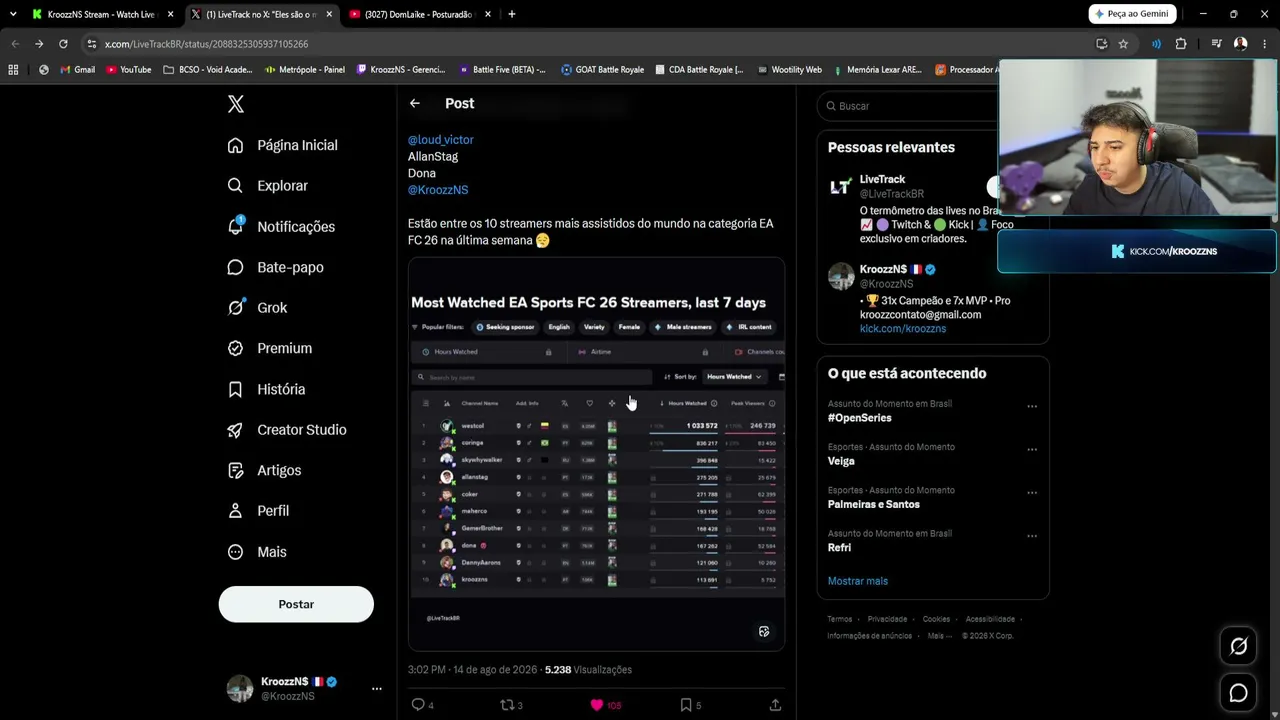Click the browser address bar

tap(590, 44)
